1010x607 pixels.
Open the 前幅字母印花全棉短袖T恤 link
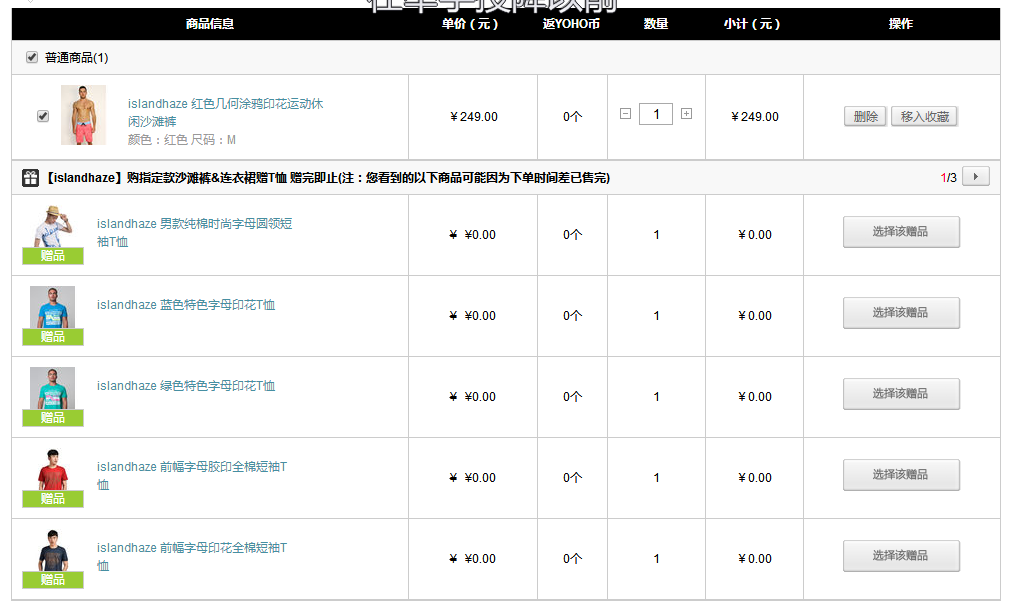click(191, 556)
